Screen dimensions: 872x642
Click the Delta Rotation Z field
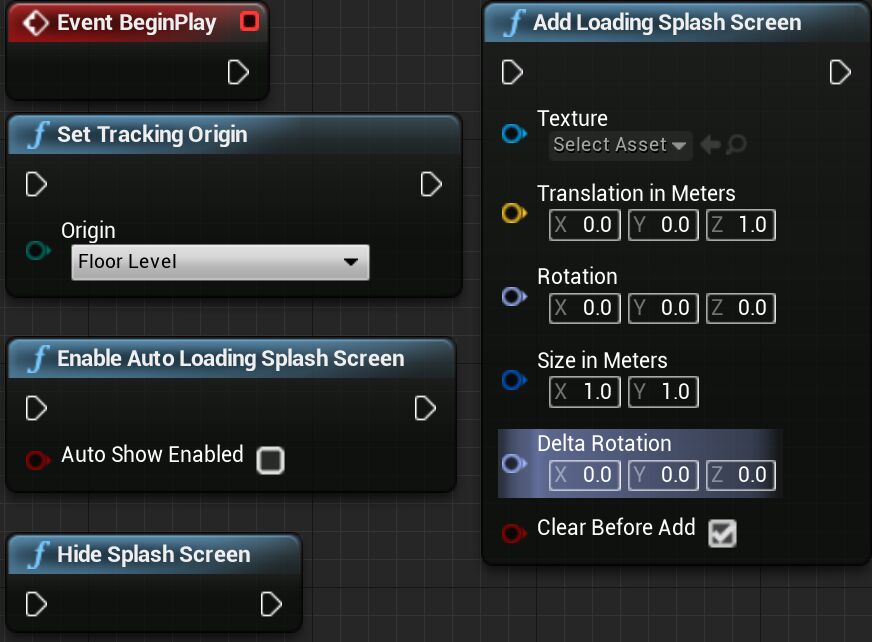click(741, 475)
